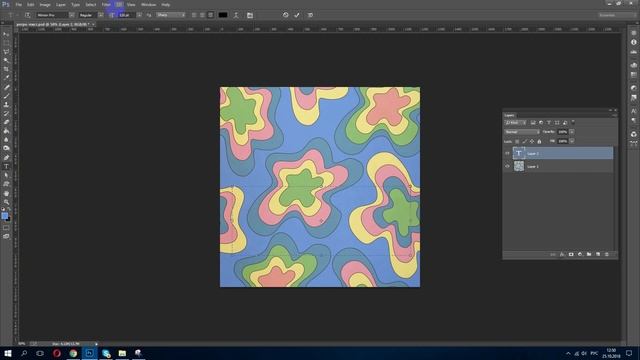The image size is (640, 360).
Task: Open the Fill slider dropdown
Action: [572, 141]
